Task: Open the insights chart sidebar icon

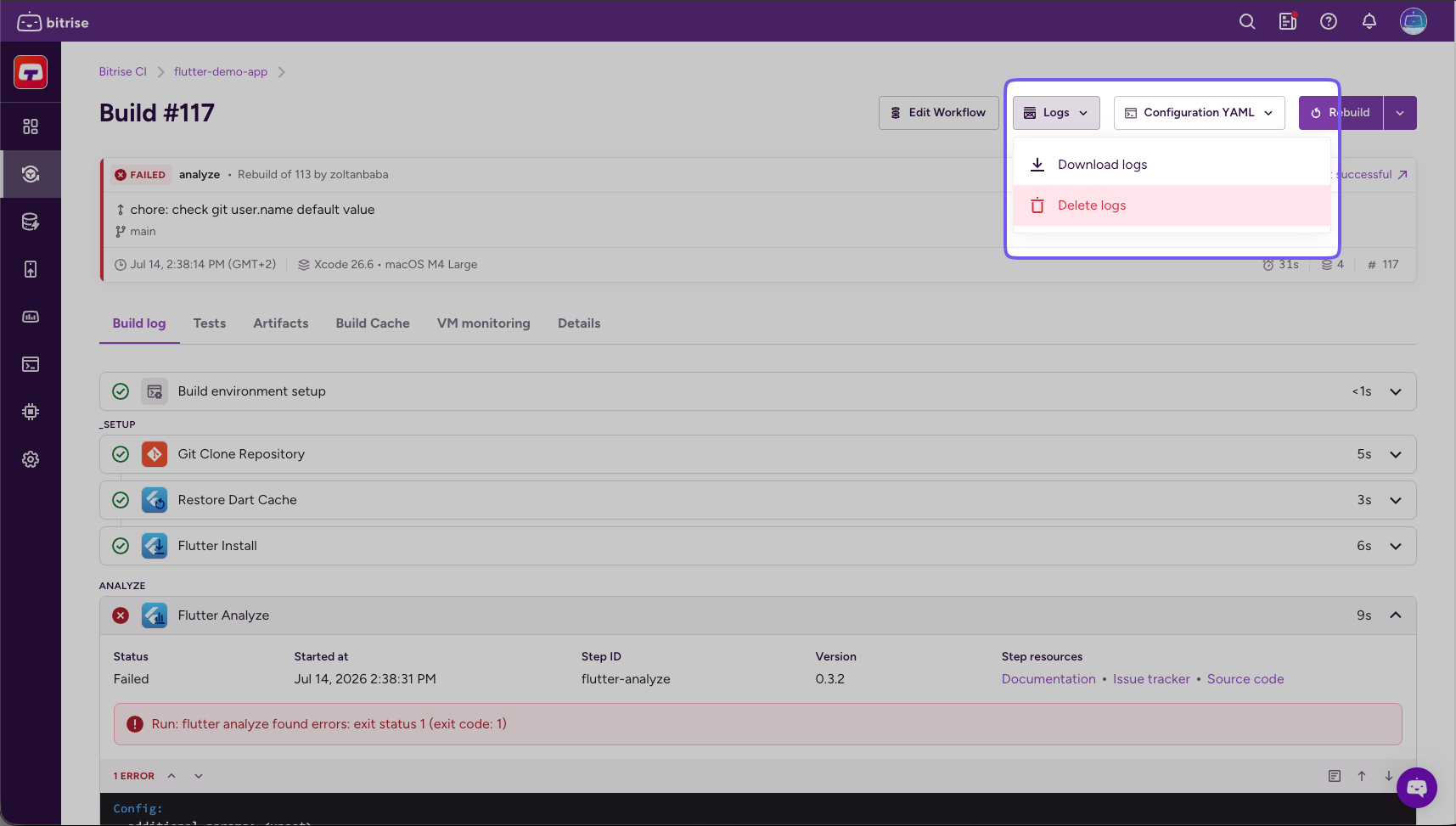Action: point(31,317)
